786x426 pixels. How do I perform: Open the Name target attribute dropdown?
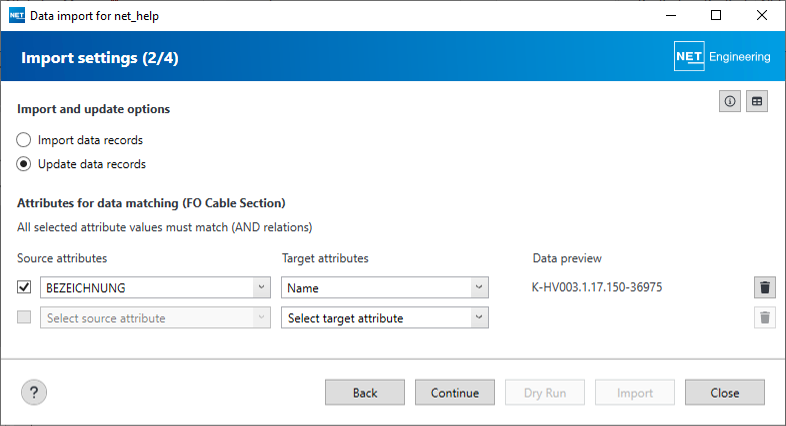click(479, 288)
